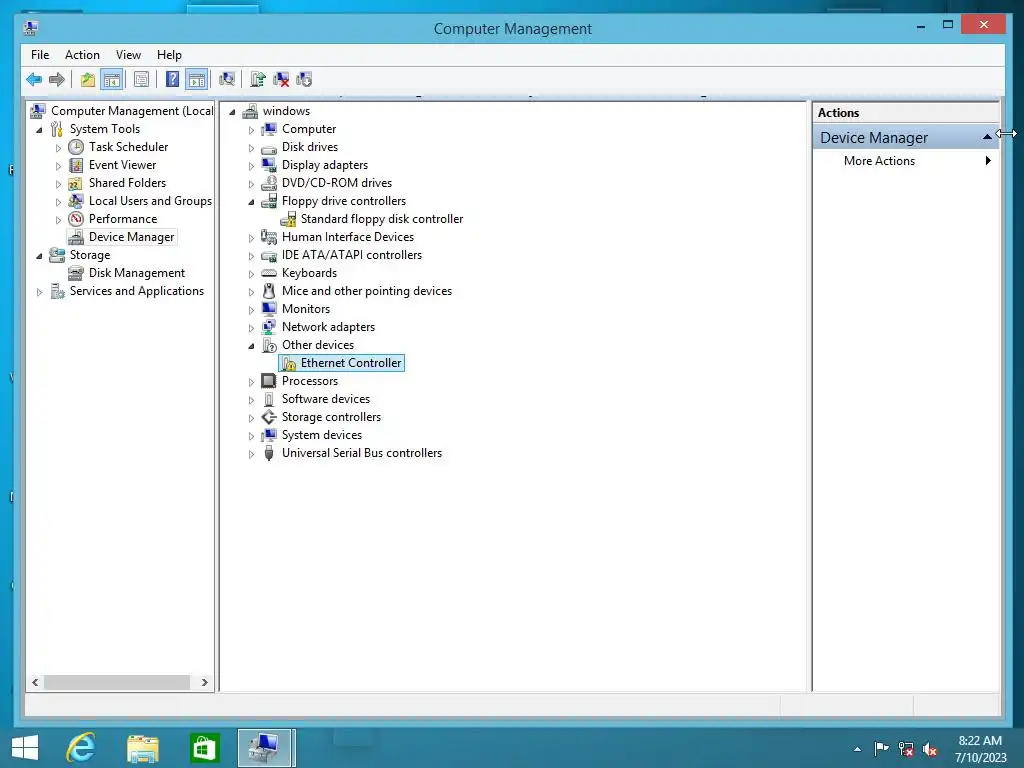Click the DVD/CD-ROM drives icon
The image size is (1024, 768).
268,184
